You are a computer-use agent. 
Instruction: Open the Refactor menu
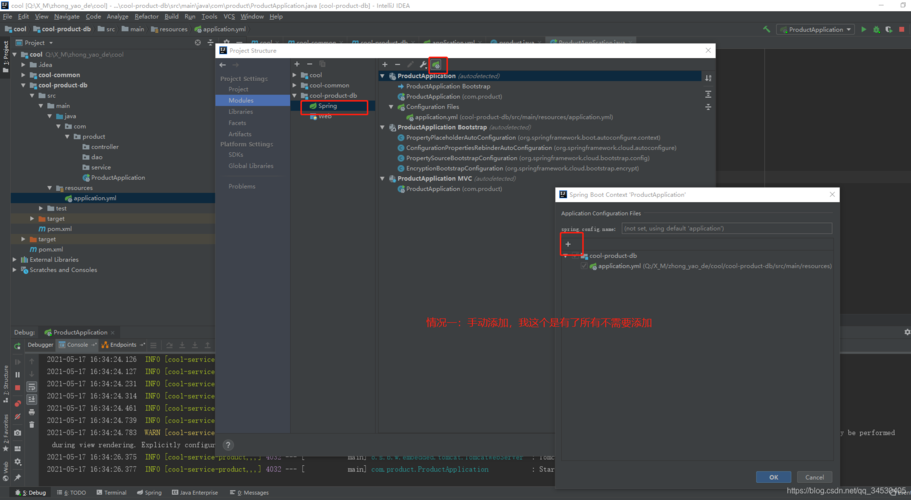coord(146,17)
